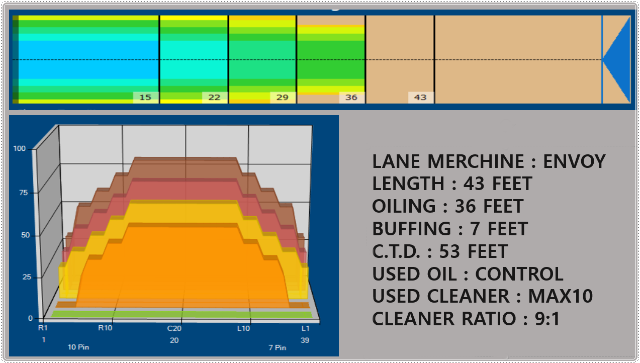640x363 pixels.
Task: Select the 43 feet distance marker
Action: pos(420,97)
